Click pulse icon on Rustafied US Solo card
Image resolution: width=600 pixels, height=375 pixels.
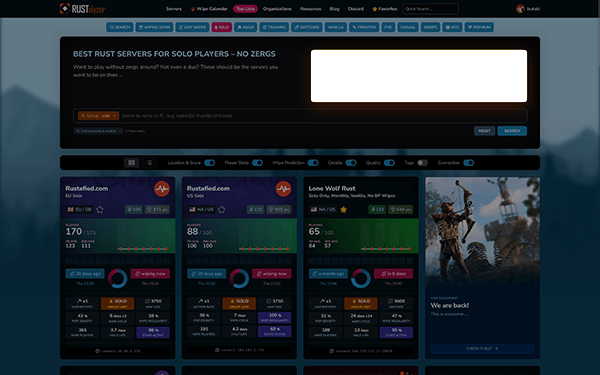tap(284, 189)
